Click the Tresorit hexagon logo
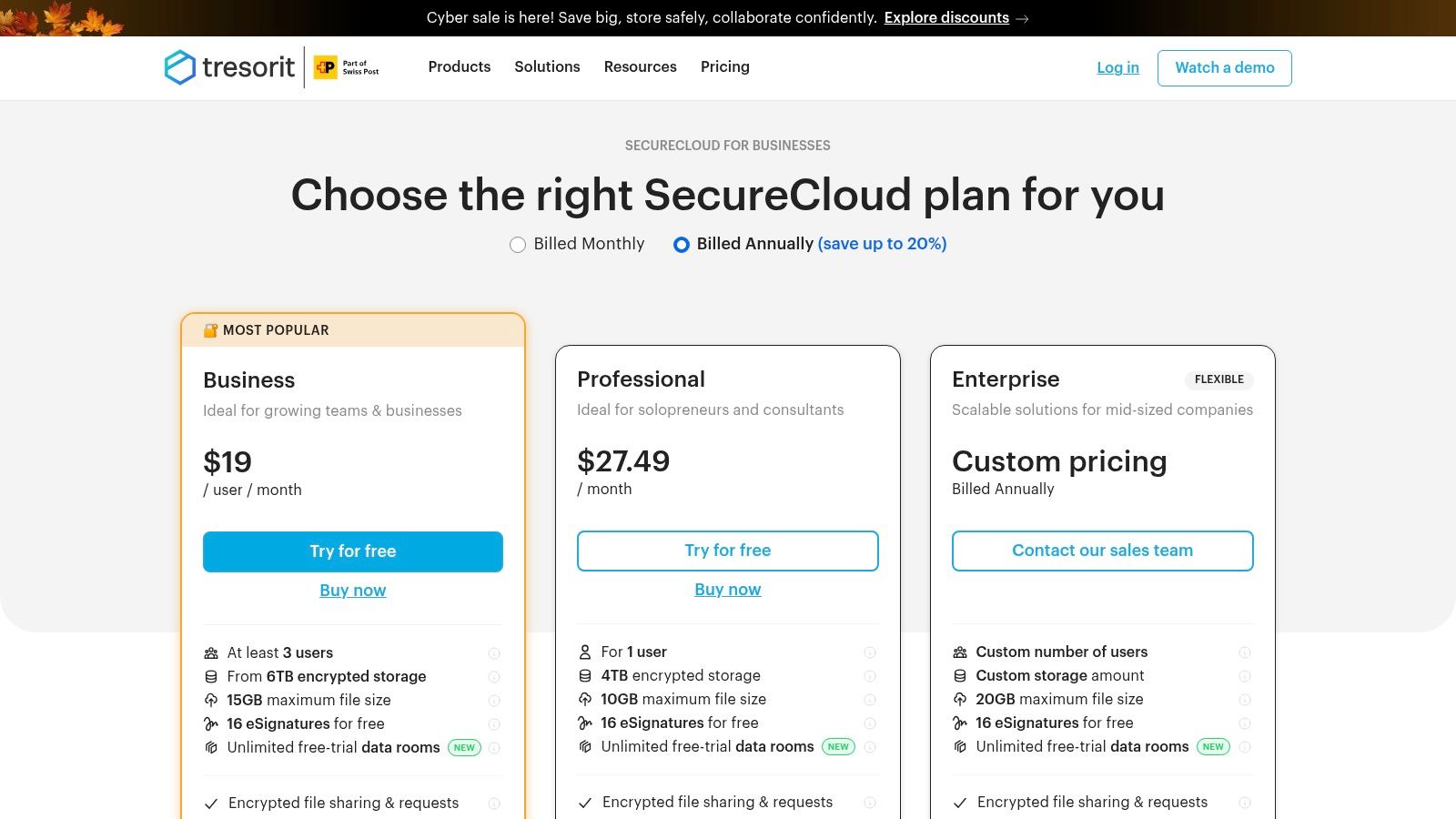Screen dimensions: 1456x819 180,67
